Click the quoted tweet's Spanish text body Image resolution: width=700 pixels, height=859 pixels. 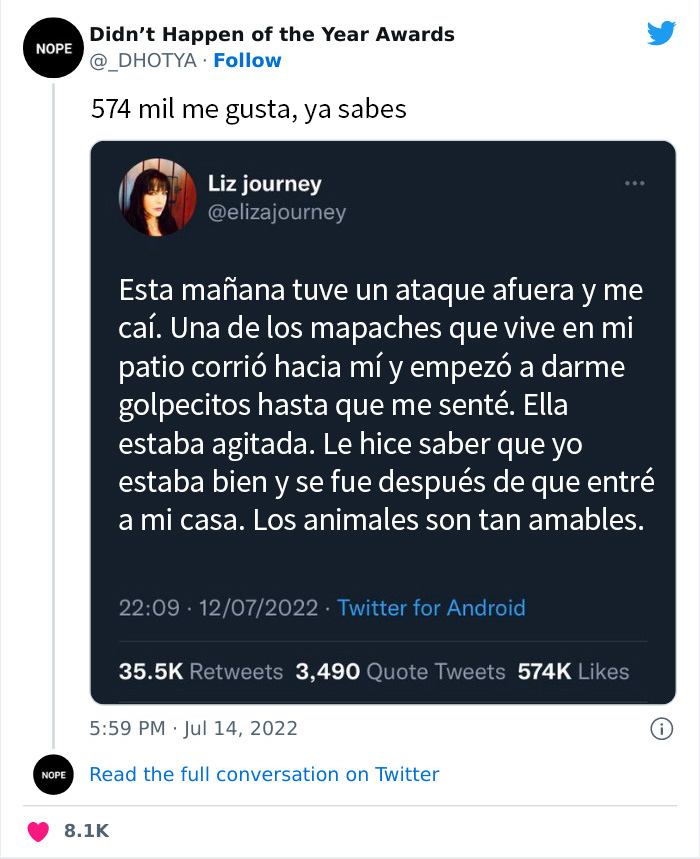point(385,406)
